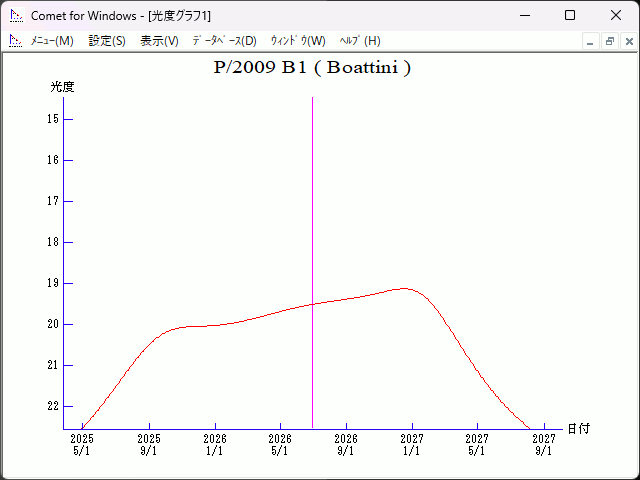Maximize the Comet for Windows window
The width and height of the screenshot is (640, 480).
click(x=570, y=15)
